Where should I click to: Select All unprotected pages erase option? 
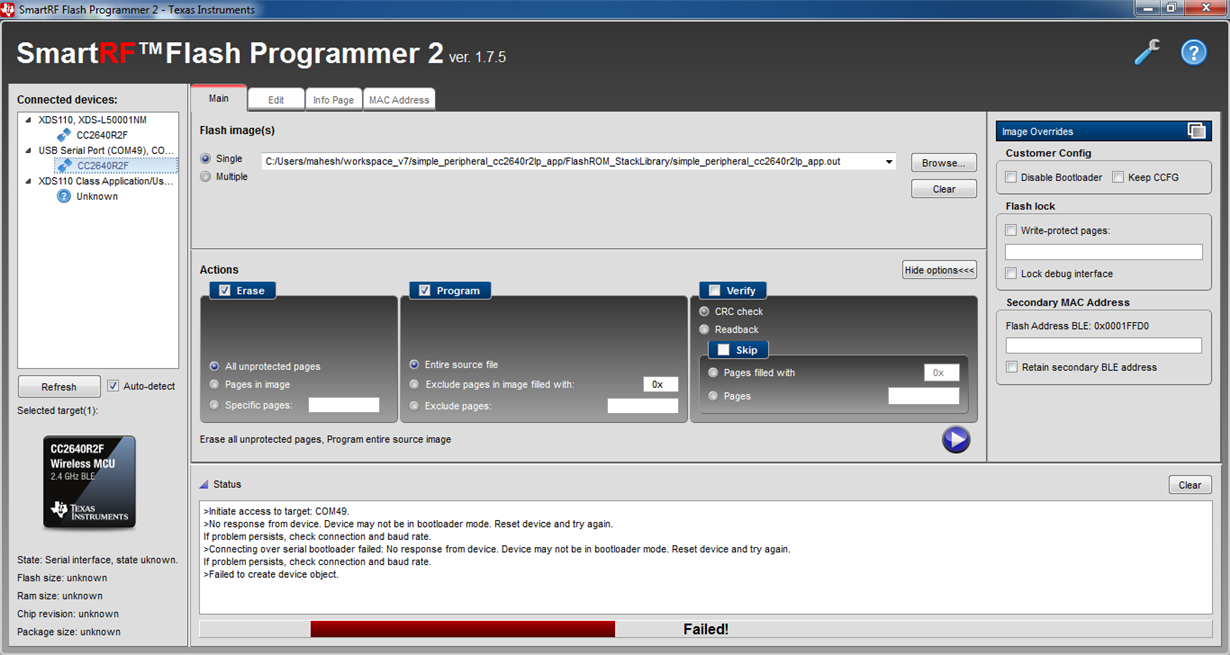pyautogui.click(x=215, y=366)
